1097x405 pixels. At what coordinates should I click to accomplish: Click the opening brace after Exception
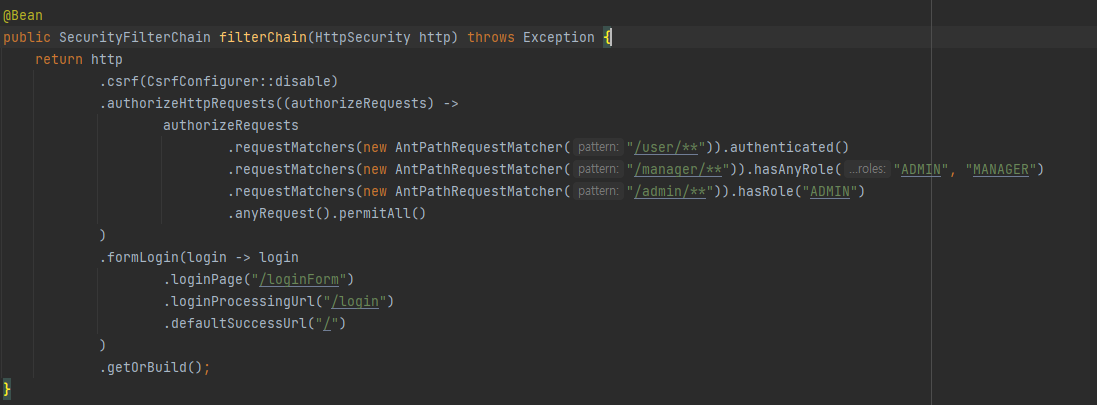coord(607,37)
